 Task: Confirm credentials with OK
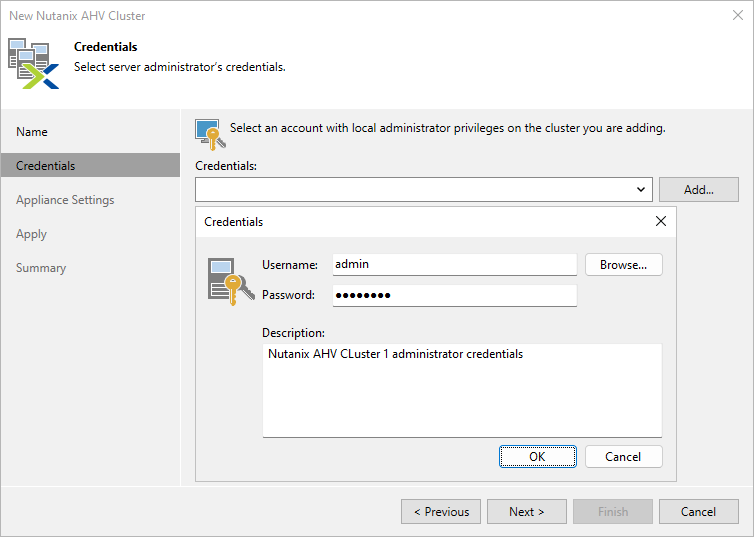[537, 456]
